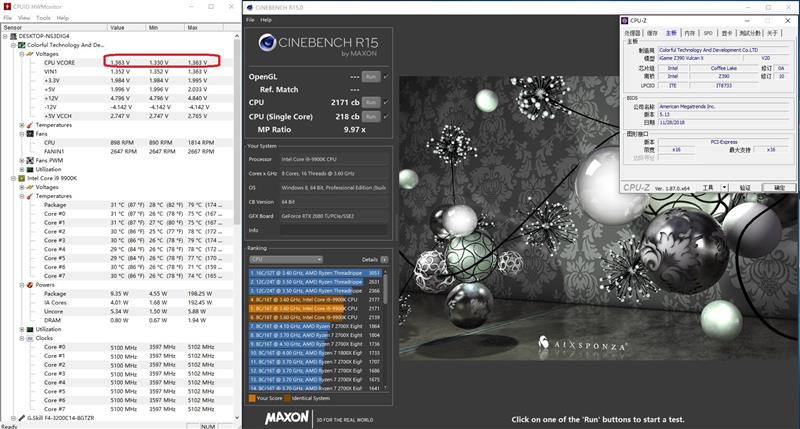800x429 pixels.
Task: Click the Details arrow button in Ranking
Action: point(384,259)
